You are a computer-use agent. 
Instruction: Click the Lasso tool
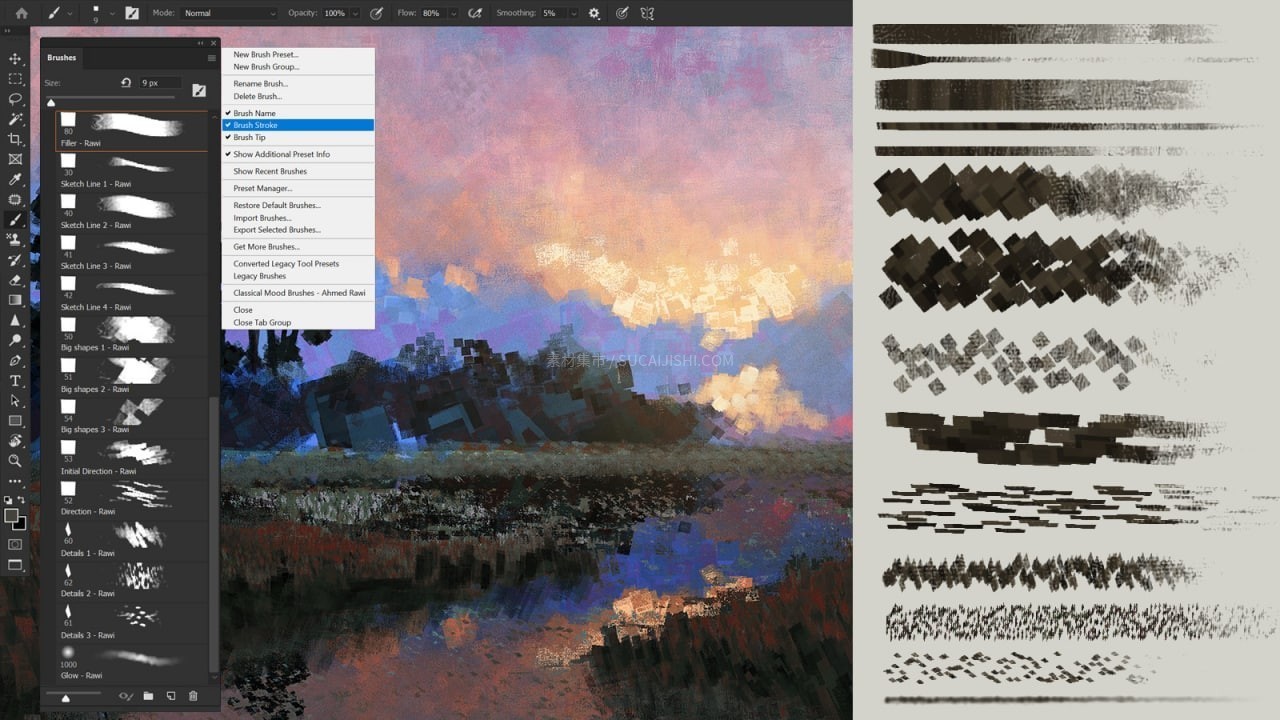[x=15, y=99]
